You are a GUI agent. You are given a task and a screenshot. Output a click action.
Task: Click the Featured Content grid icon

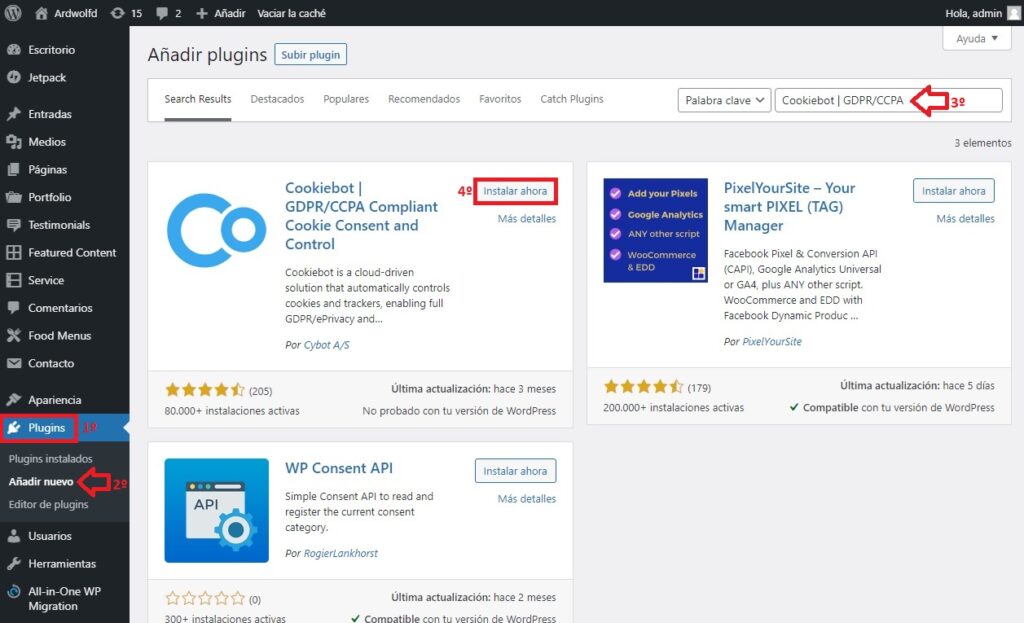14,252
